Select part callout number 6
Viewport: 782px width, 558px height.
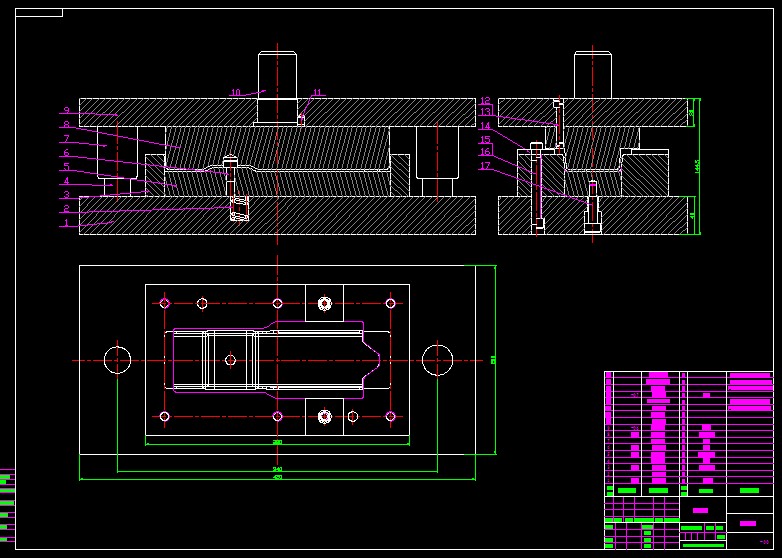click(x=66, y=153)
